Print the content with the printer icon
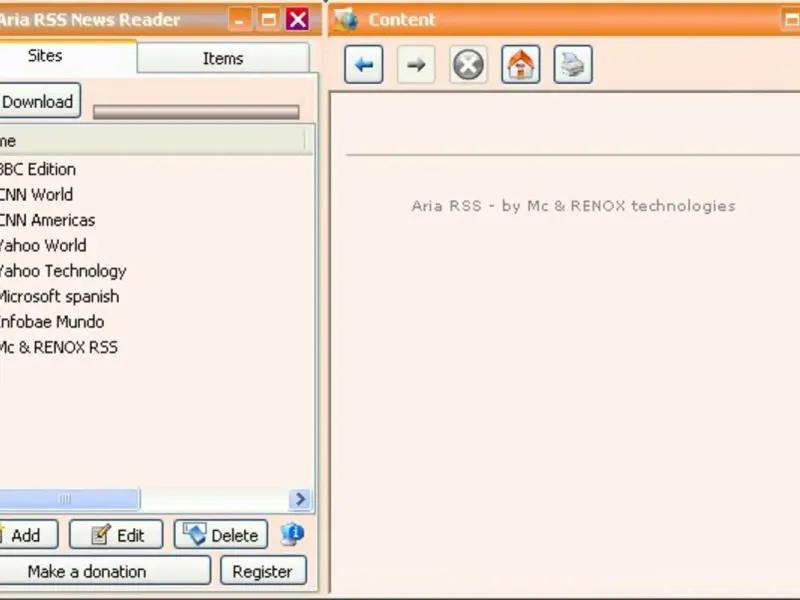The height and width of the screenshot is (600, 800). (573, 64)
